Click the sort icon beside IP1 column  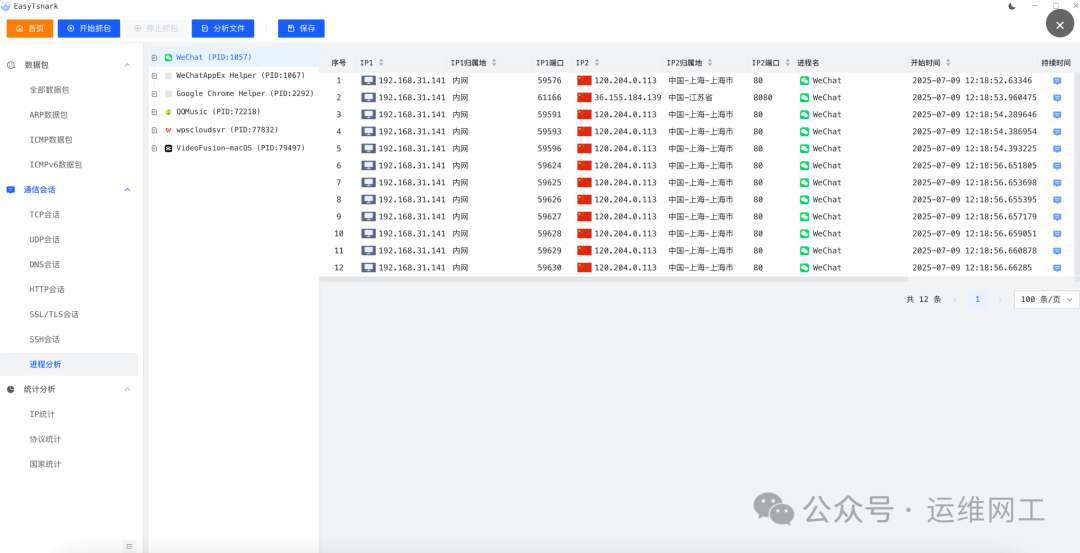[381, 63]
